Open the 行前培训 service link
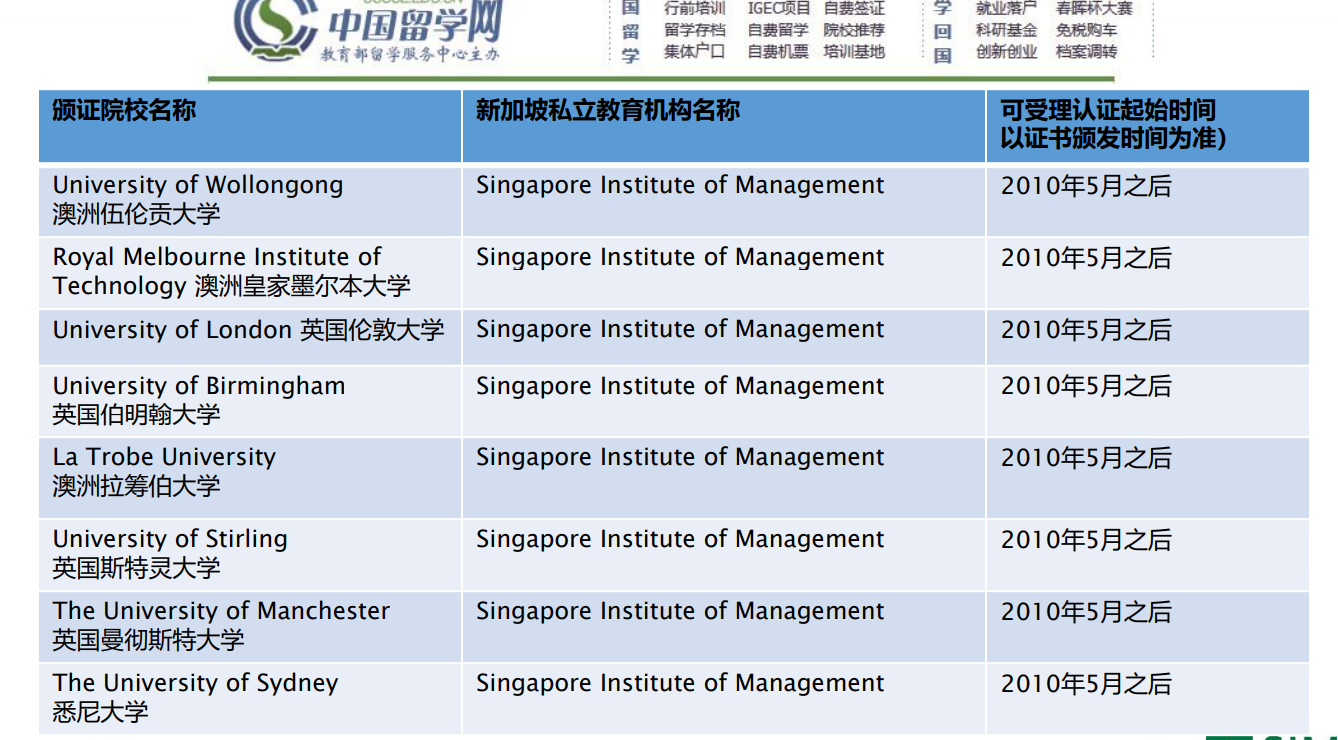Viewport: 1338px width, 740px height. [697, 10]
